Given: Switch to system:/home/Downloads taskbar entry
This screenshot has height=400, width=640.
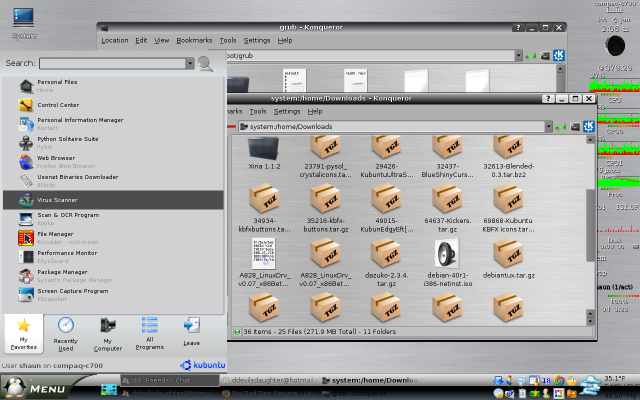Looking at the screenshot, I should 370,380.
